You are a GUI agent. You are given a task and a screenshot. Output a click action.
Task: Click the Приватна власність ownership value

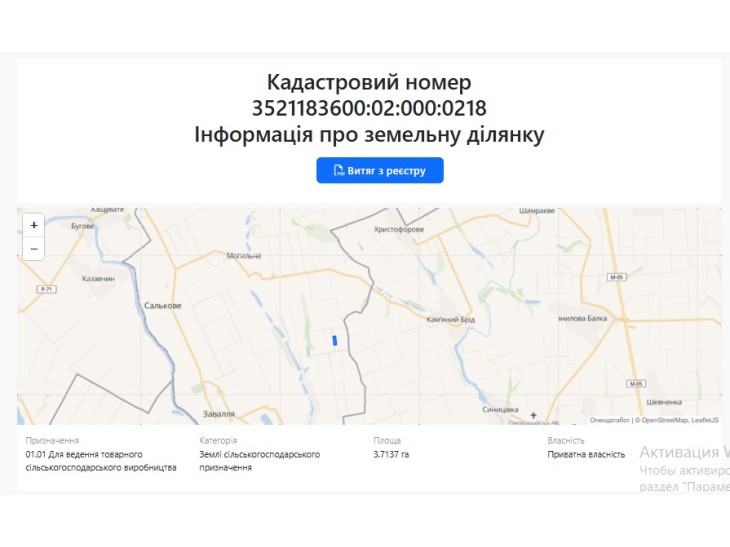[586, 454]
